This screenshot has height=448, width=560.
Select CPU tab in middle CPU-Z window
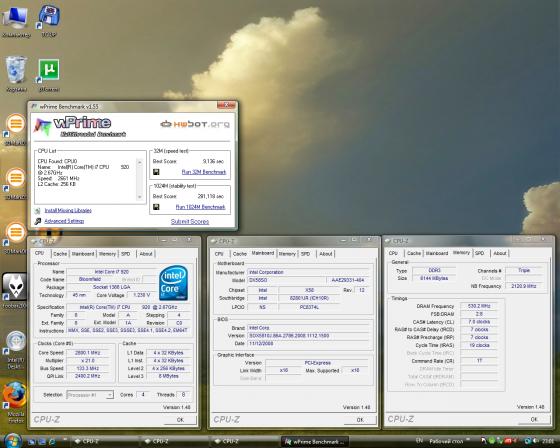219,254
